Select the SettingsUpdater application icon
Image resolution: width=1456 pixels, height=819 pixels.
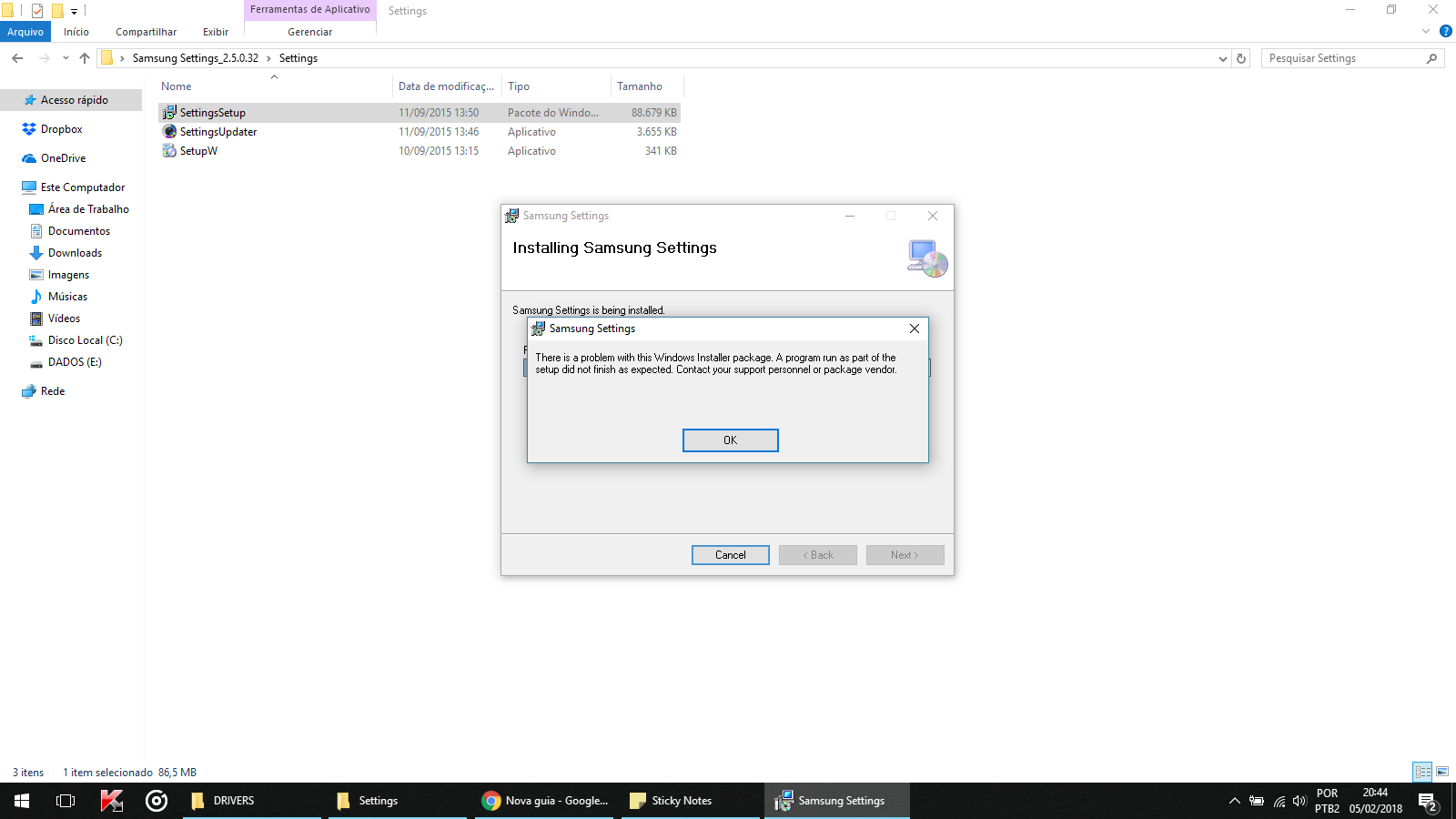click(x=169, y=132)
